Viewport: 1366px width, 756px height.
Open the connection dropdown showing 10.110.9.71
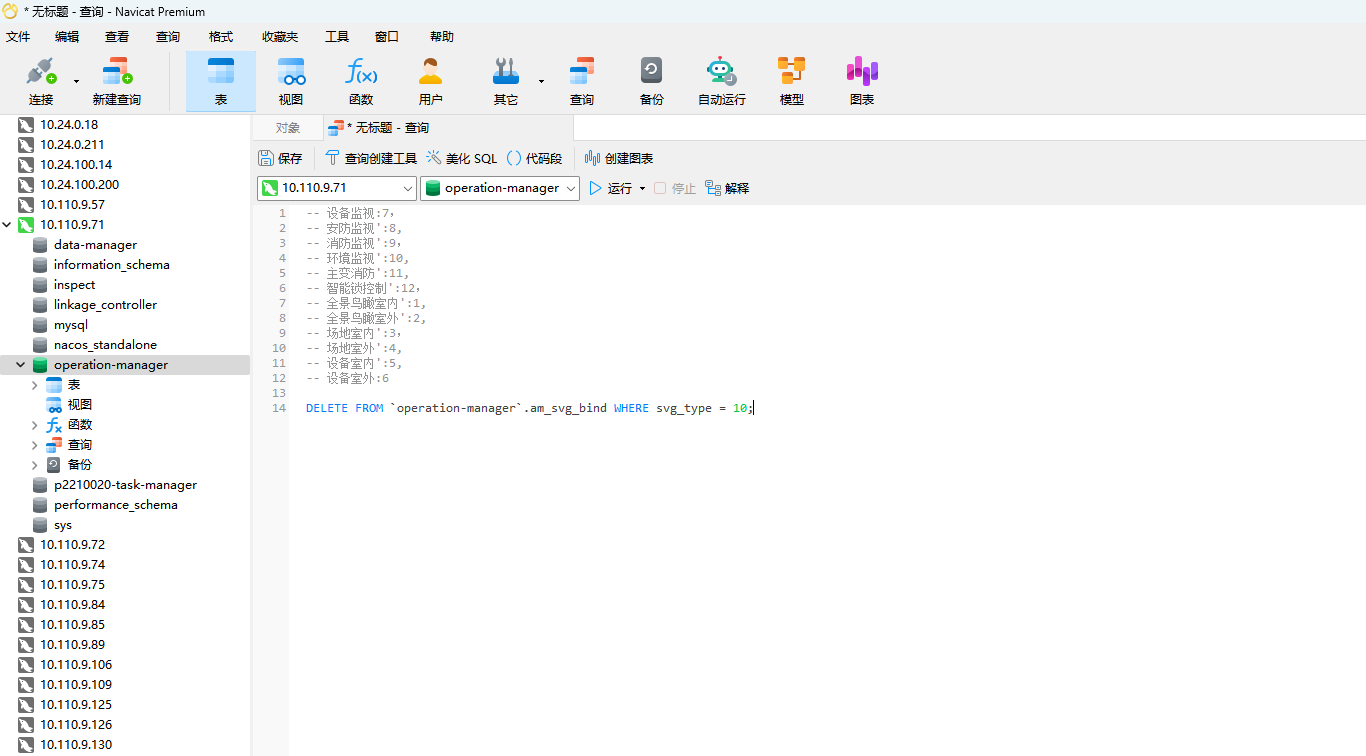point(408,188)
